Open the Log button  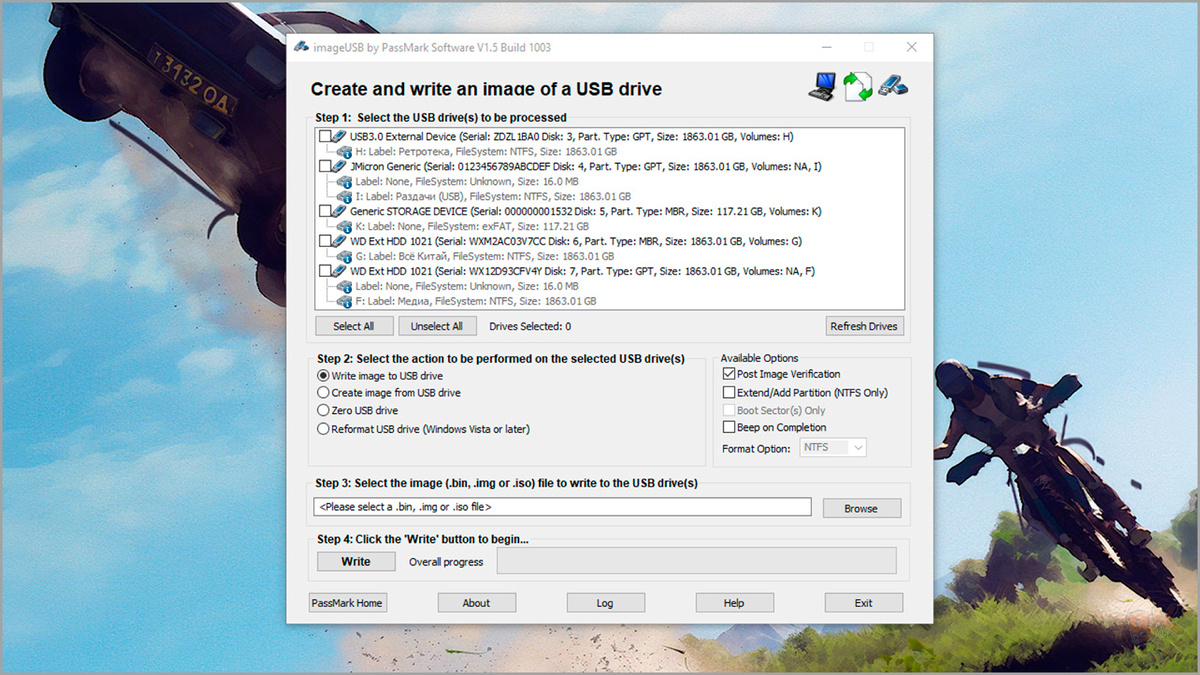point(605,603)
